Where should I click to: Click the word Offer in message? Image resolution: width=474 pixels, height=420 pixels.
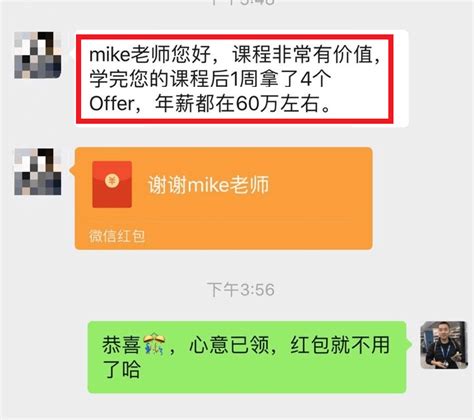tap(112, 104)
